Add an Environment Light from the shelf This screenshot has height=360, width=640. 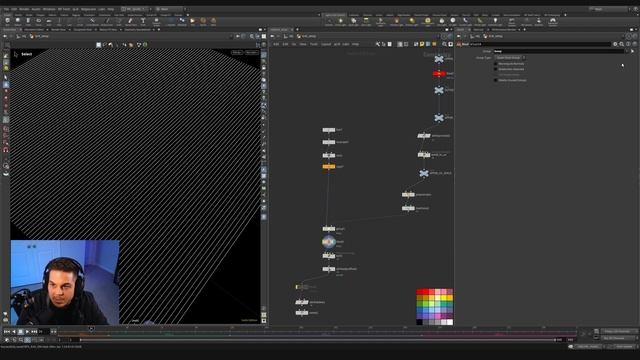(427, 21)
